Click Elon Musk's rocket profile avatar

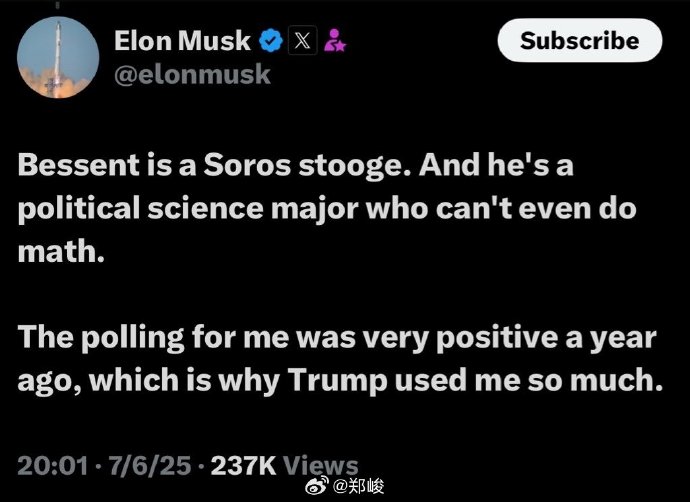(57, 58)
